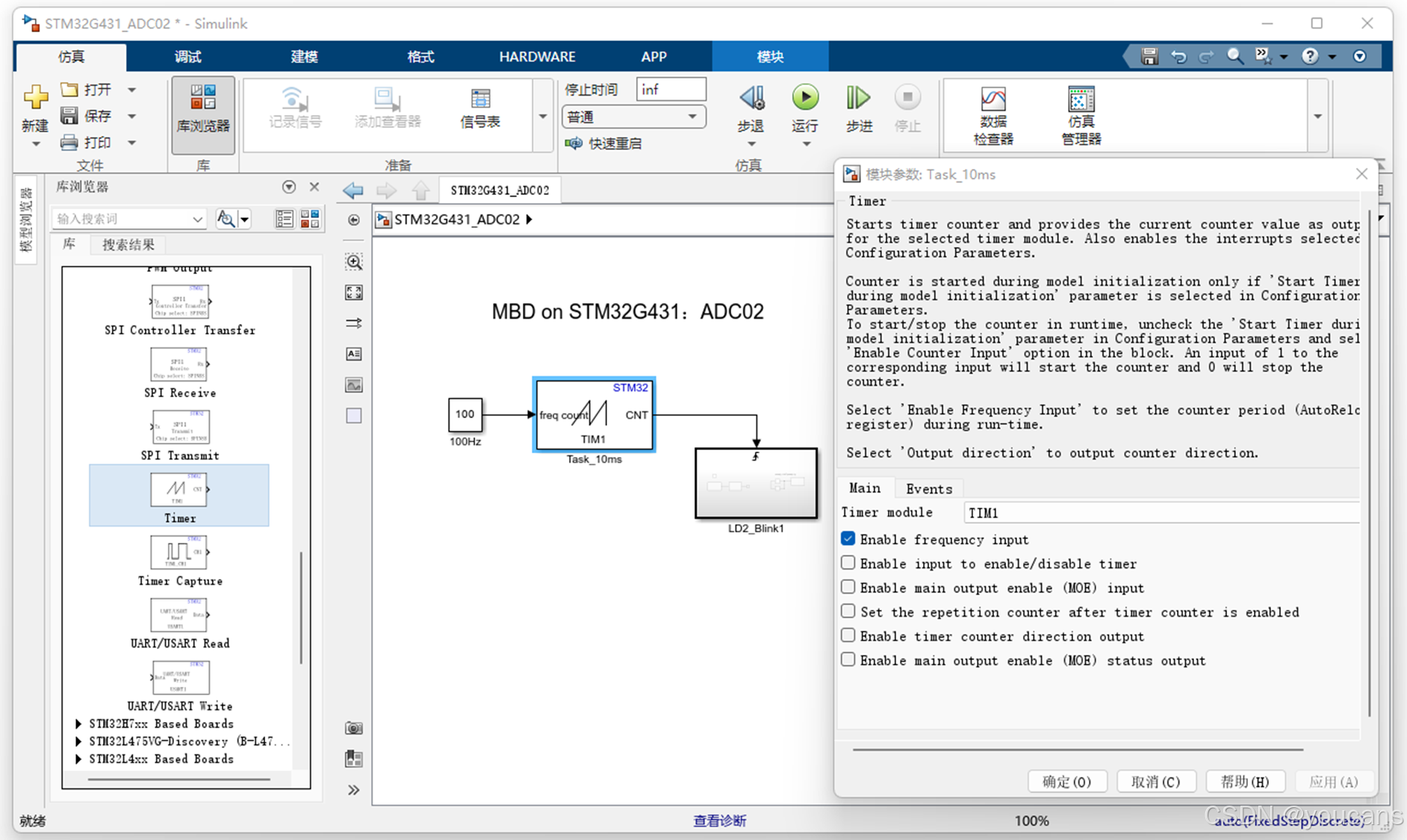Click the Print (打印) button

coord(87,142)
